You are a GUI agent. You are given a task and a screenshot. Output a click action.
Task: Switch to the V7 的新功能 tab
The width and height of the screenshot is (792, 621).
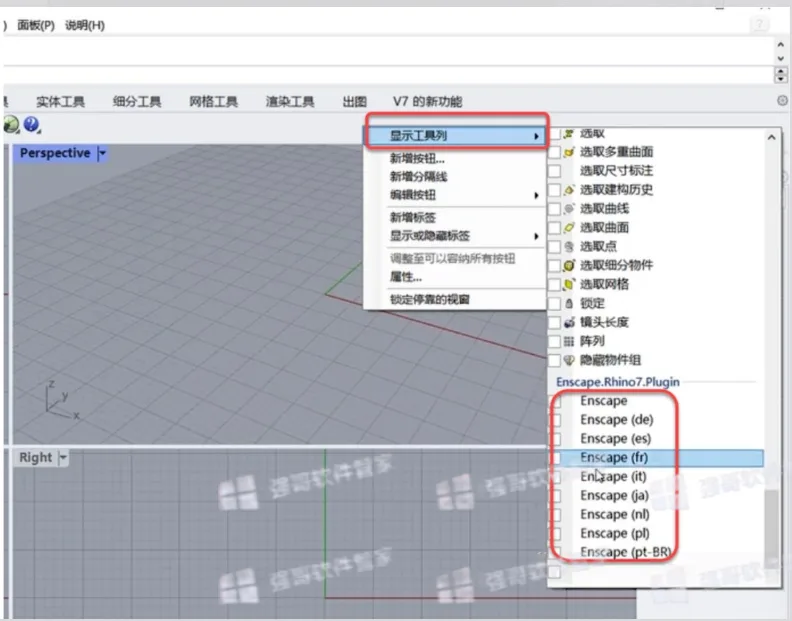point(427,102)
